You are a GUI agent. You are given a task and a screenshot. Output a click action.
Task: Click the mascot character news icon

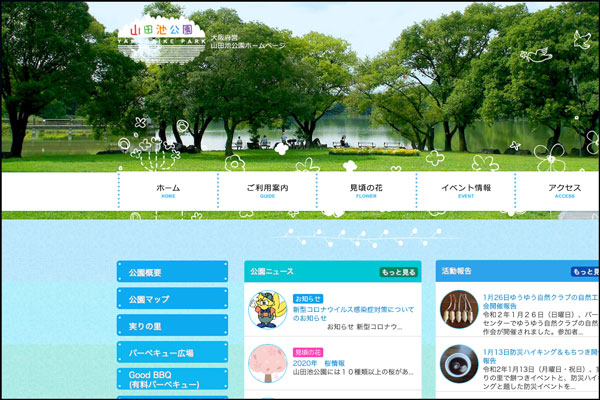[267, 311]
